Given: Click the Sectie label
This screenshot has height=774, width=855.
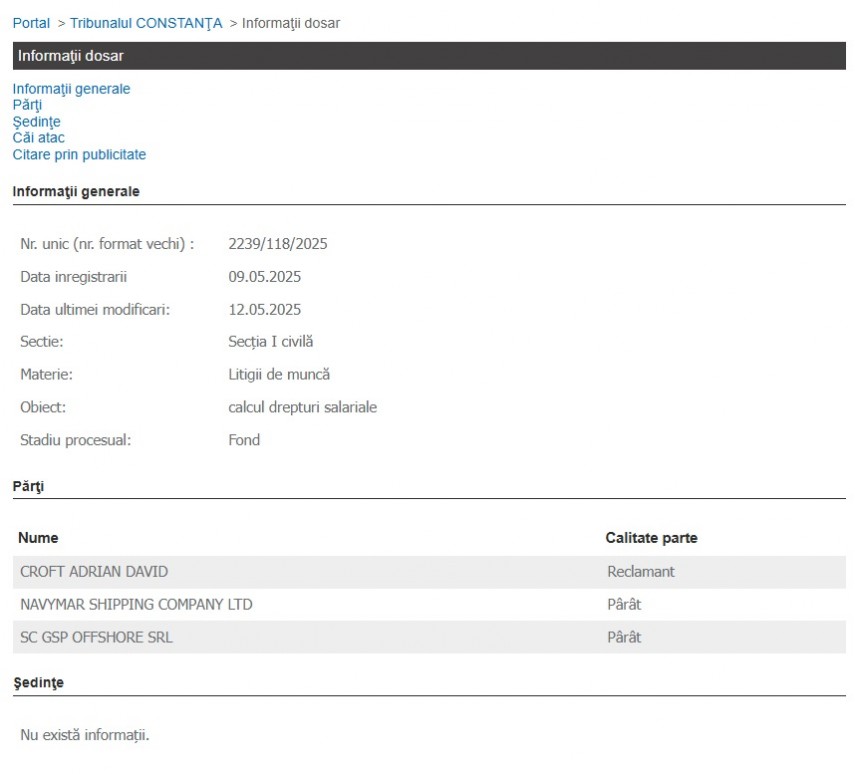Looking at the screenshot, I should tap(41, 341).
